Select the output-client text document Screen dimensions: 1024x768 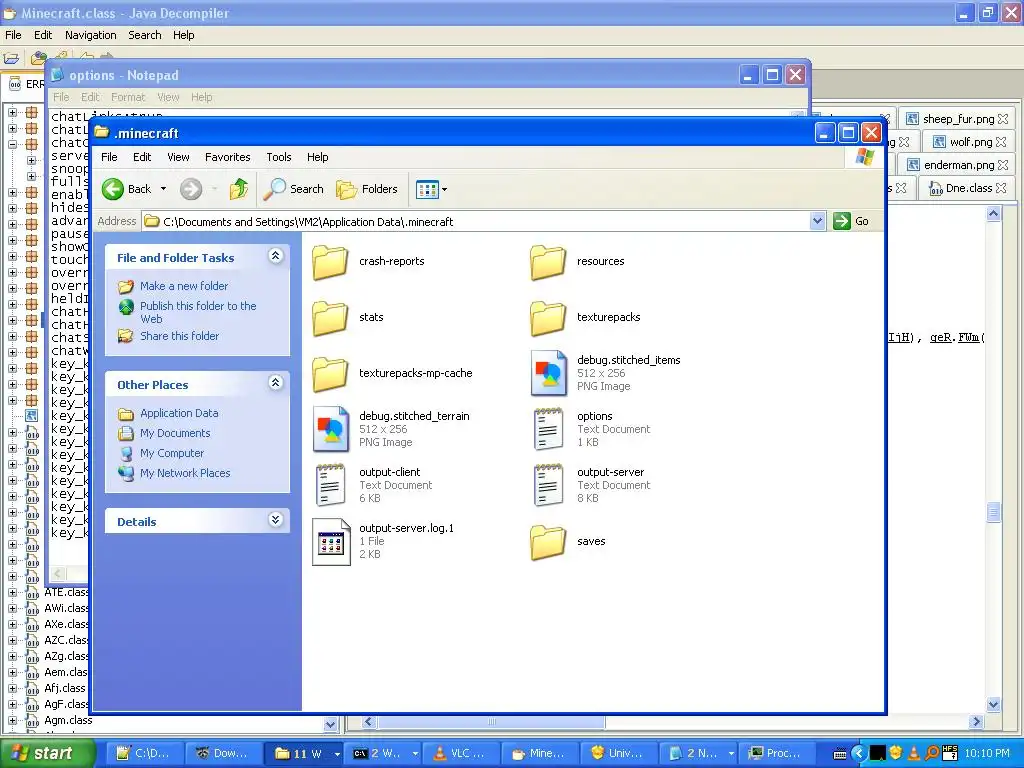pyautogui.click(x=373, y=485)
